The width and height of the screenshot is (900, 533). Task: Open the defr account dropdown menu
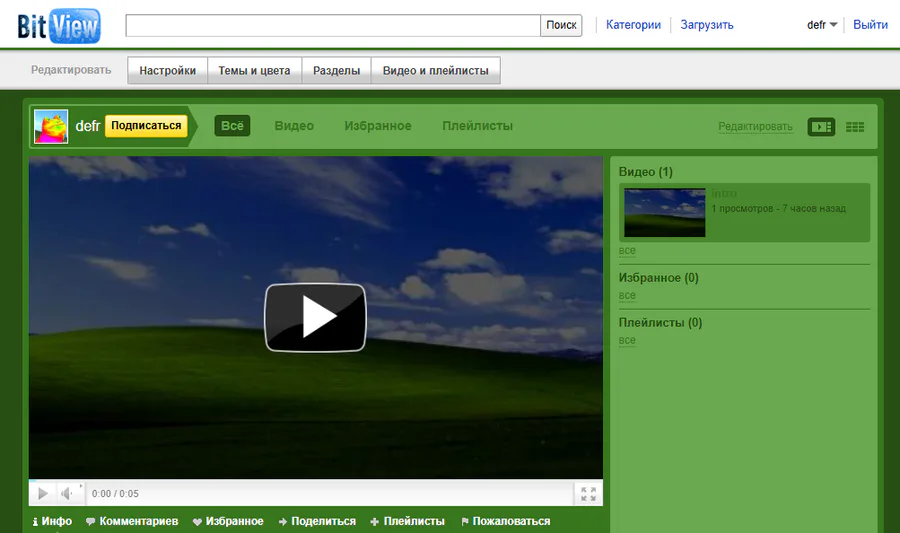click(822, 25)
